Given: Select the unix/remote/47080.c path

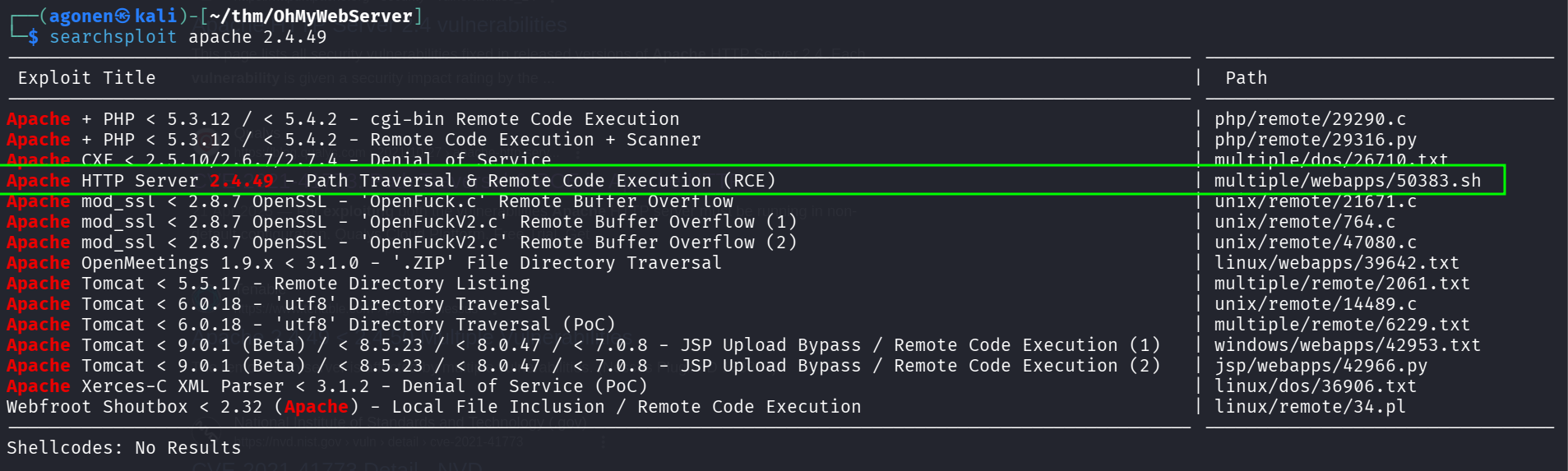Looking at the screenshot, I should 1315,242.
